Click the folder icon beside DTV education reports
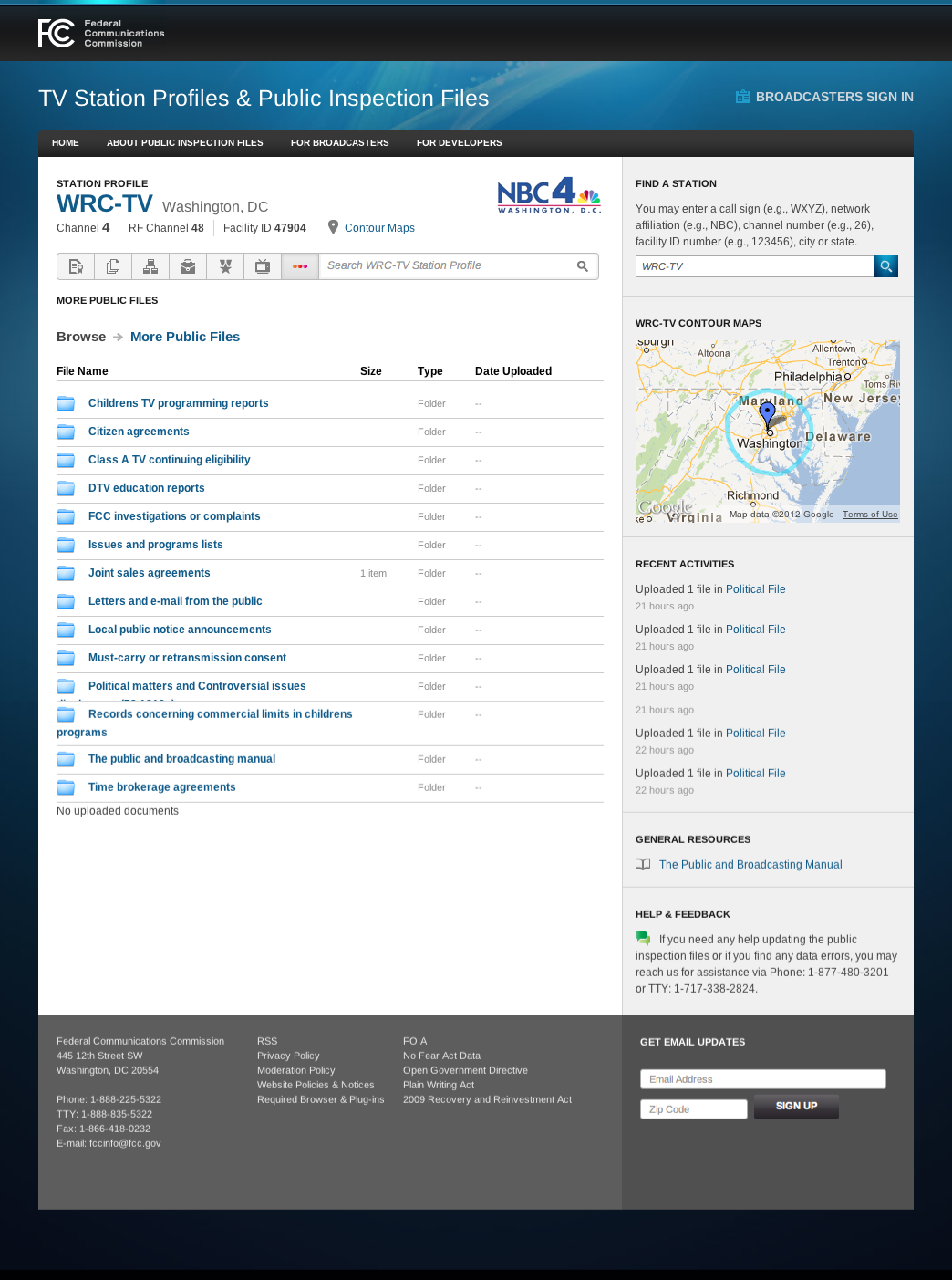 coord(66,488)
